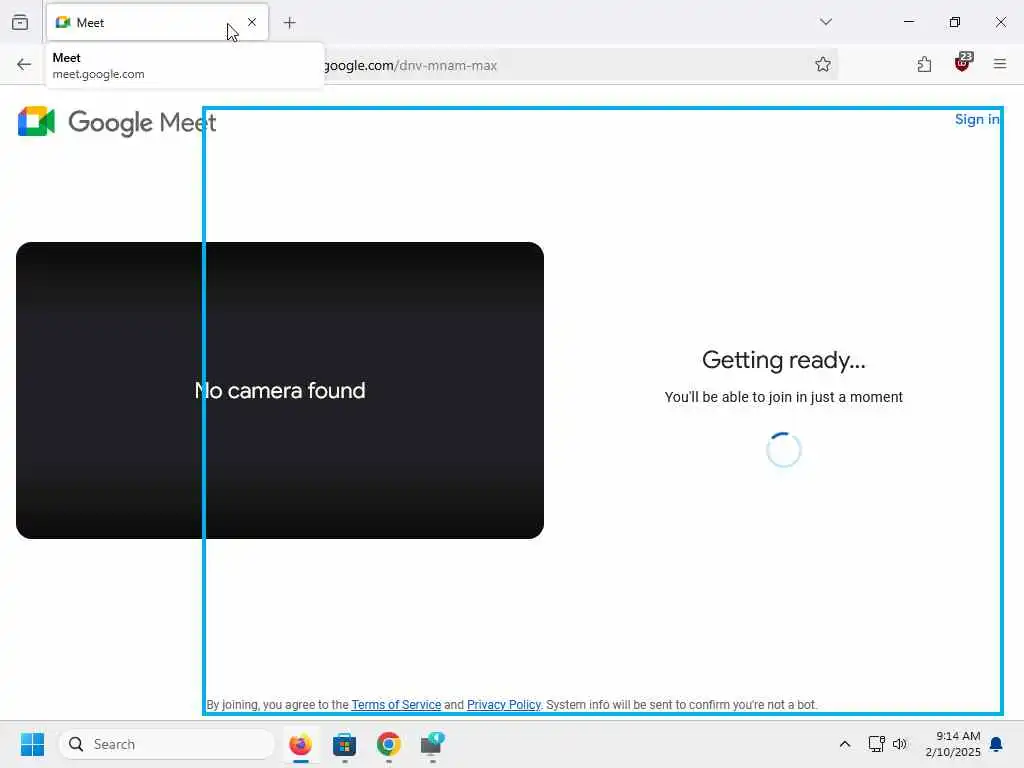Viewport: 1024px width, 768px height.
Task: Select the Meet browser tab
Action: tap(157, 23)
